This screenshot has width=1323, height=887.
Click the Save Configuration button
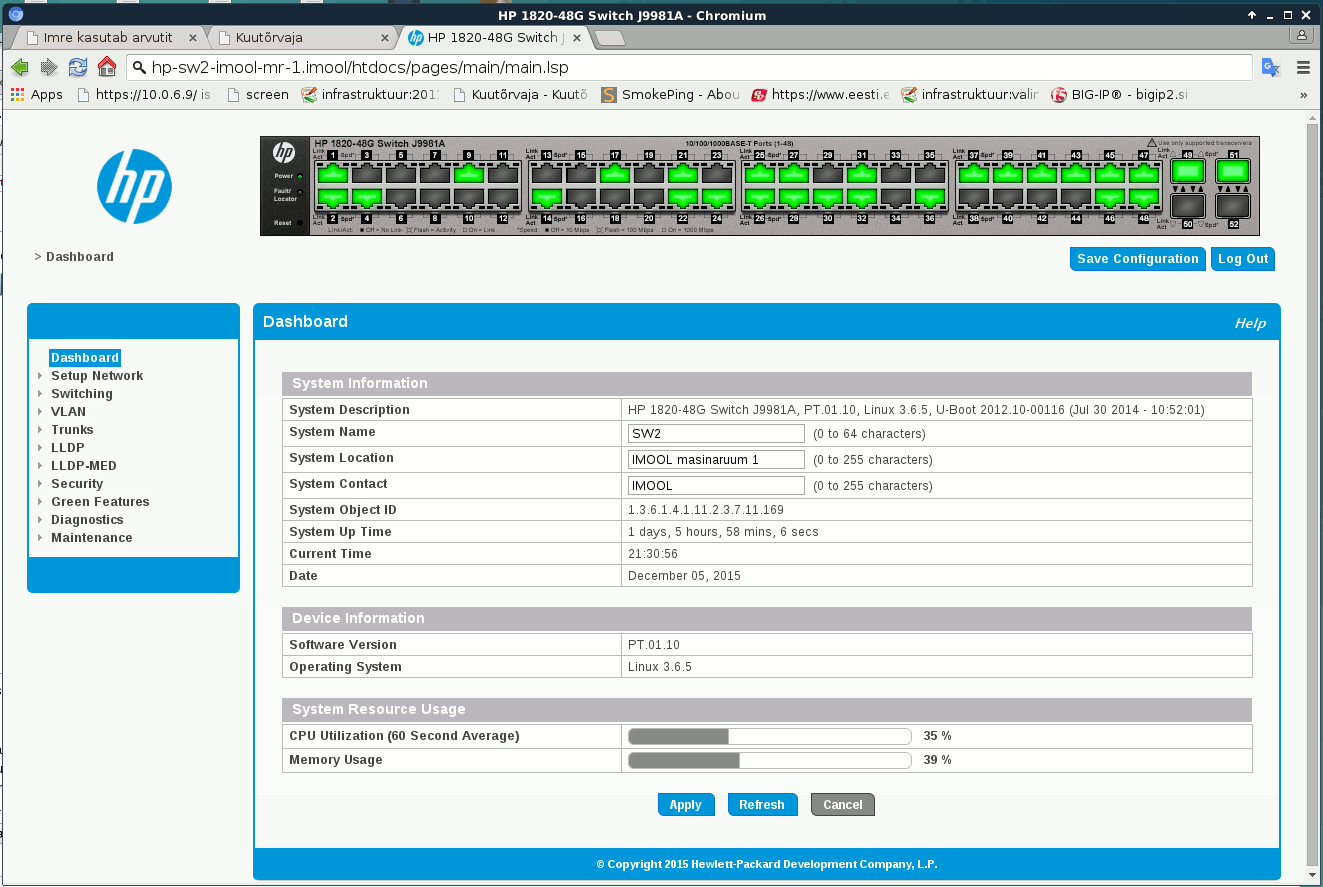click(x=1138, y=259)
